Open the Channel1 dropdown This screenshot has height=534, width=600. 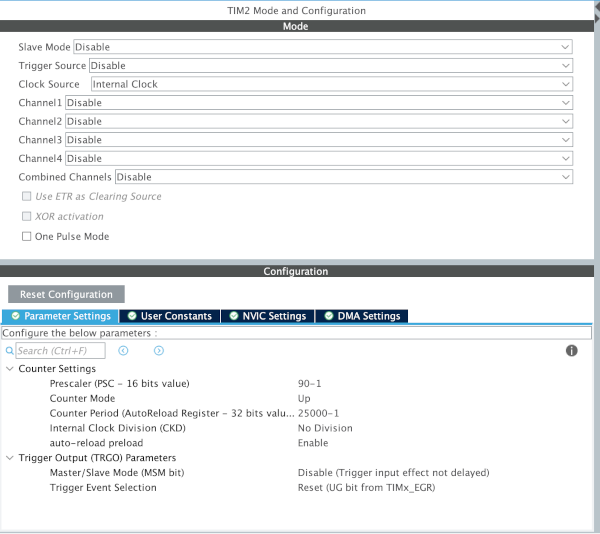319,103
